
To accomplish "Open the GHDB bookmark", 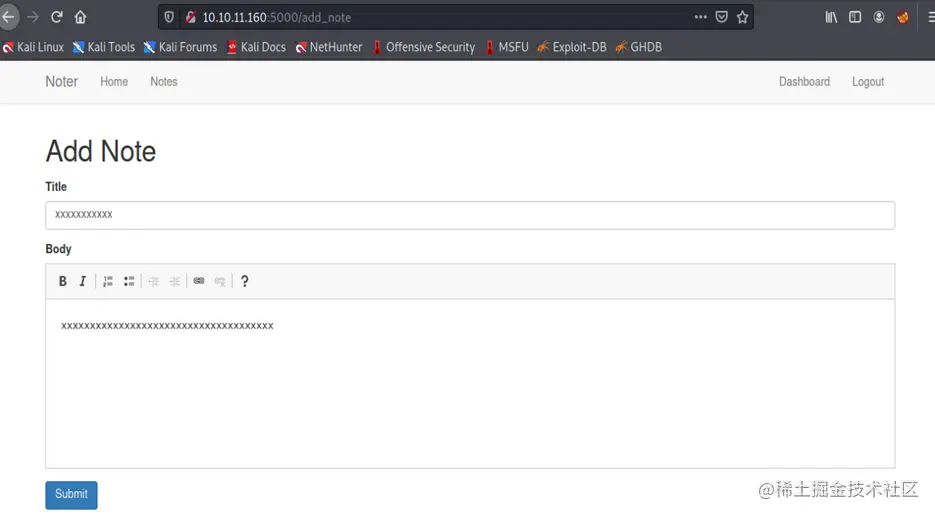I will (x=639, y=47).
